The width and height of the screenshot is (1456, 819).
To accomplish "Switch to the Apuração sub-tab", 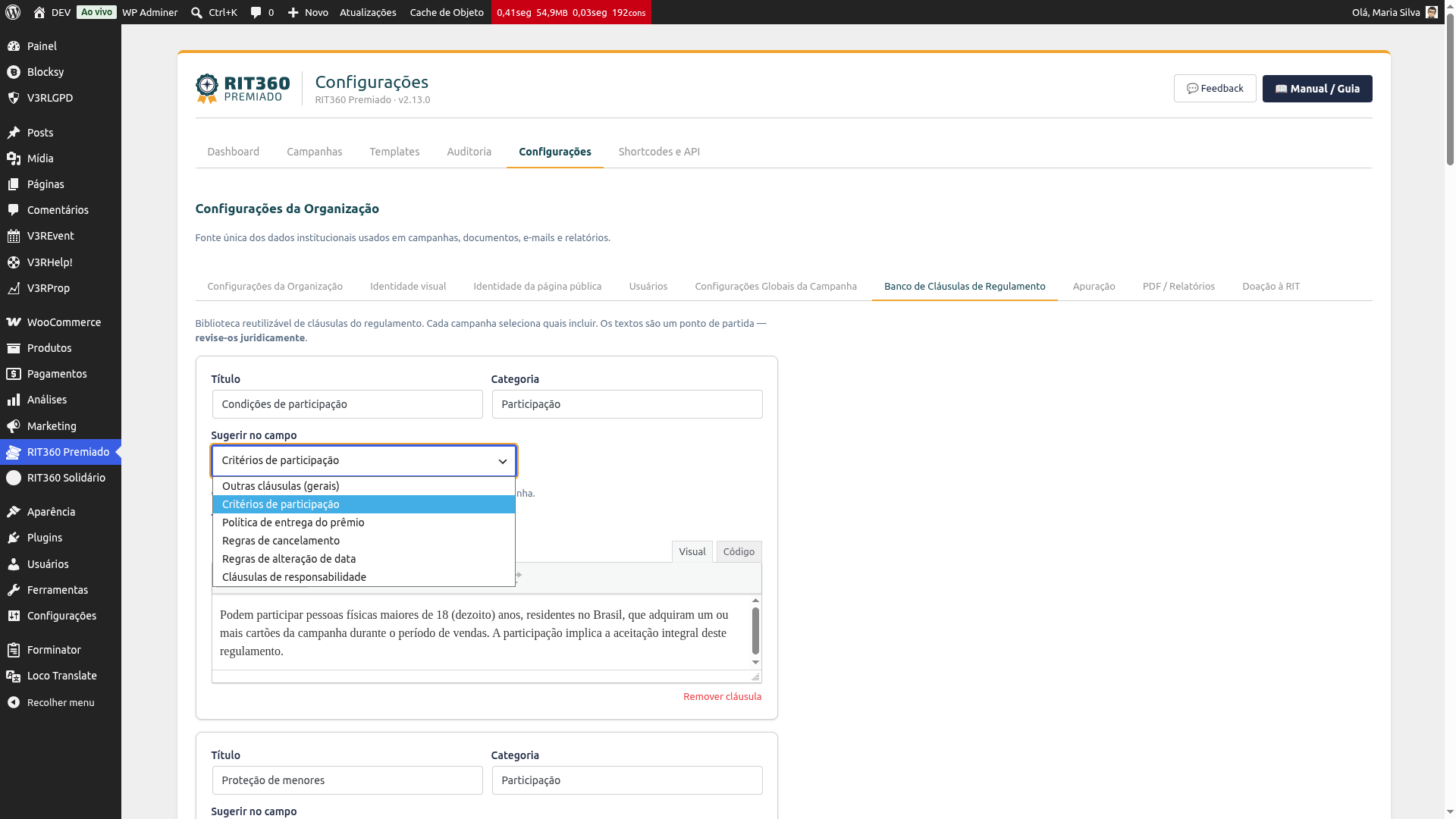I will click(x=1094, y=287).
